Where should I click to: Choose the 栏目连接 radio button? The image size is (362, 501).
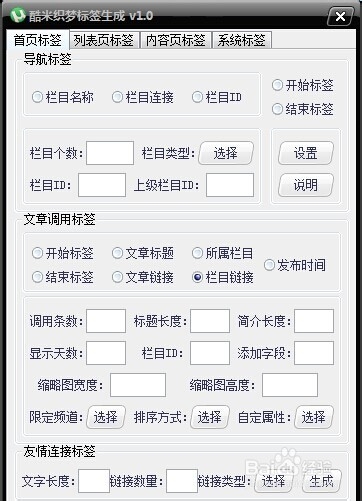[143, 97]
